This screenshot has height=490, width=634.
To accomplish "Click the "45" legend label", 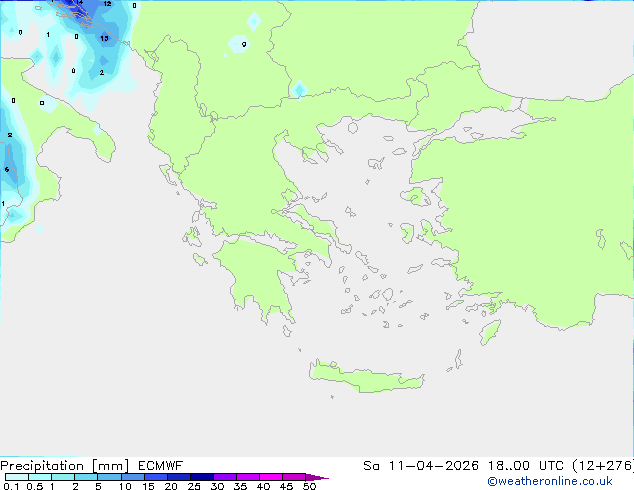I will pyautogui.click(x=286, y=486).
